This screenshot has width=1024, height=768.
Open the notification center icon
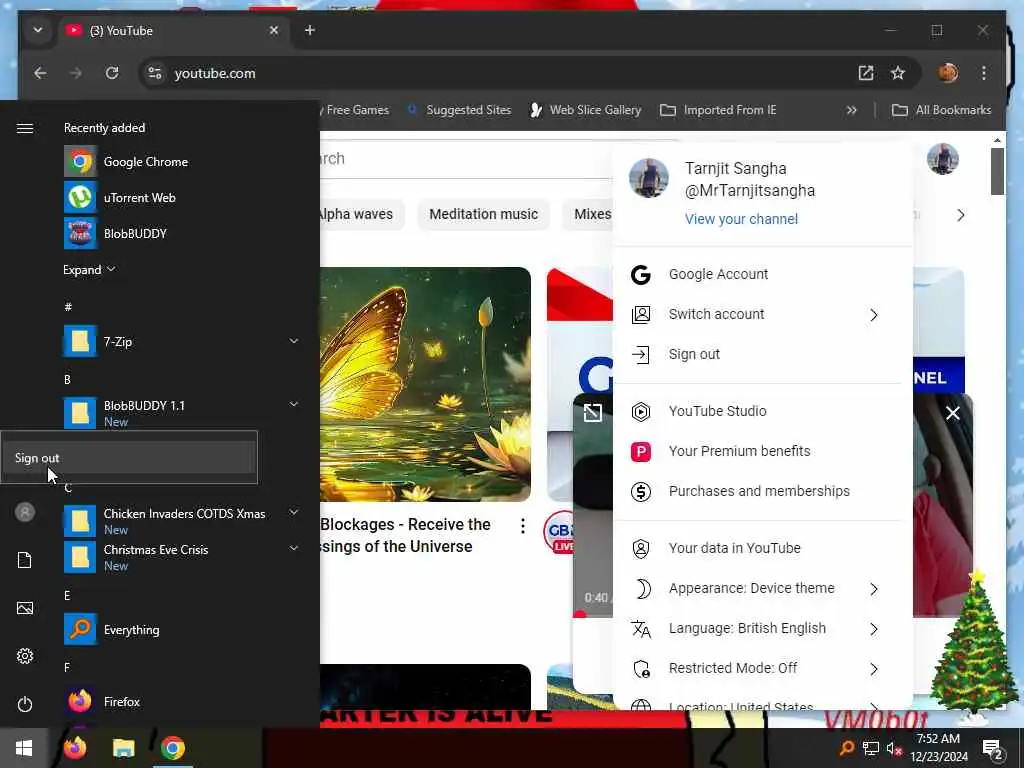tap(993, 748)
